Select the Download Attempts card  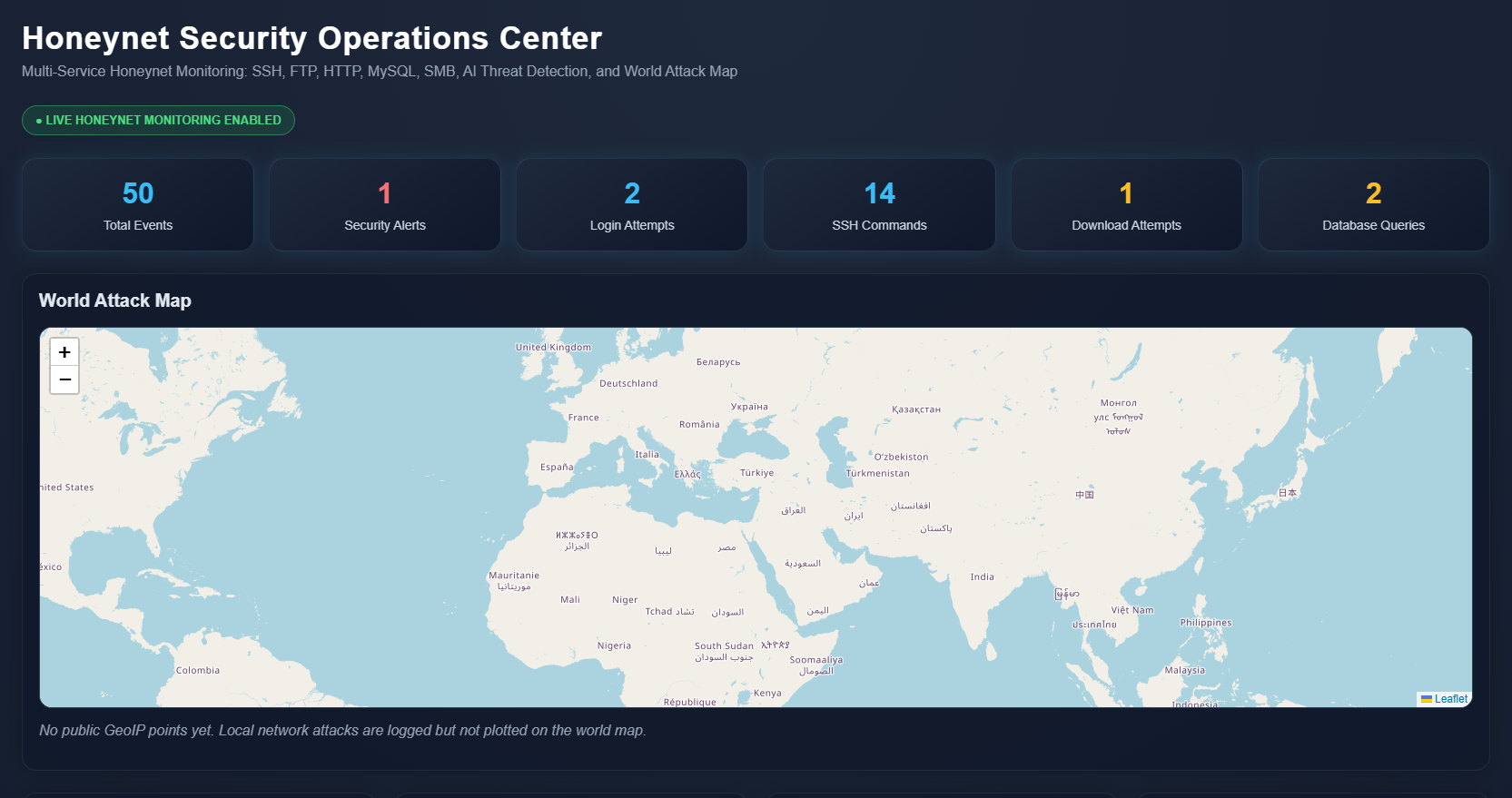pos(1126,205)
